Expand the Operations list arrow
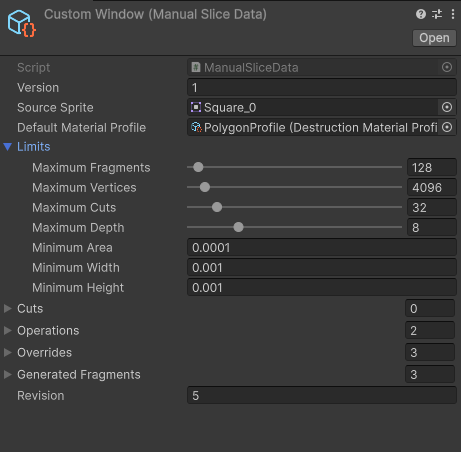Screen dimensions: 461x452 pos(7,330)
